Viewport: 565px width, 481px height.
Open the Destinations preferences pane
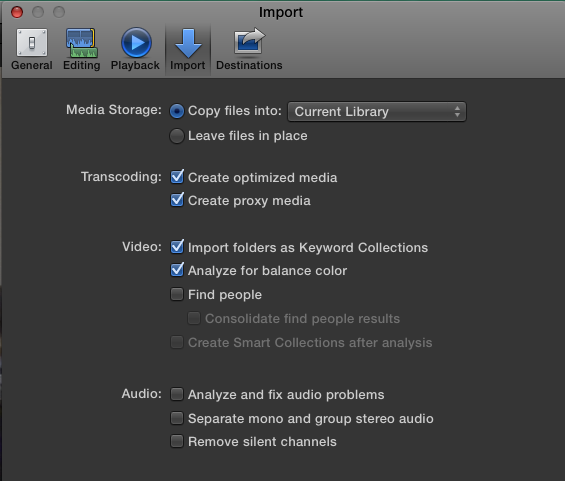tap(249, 49)
